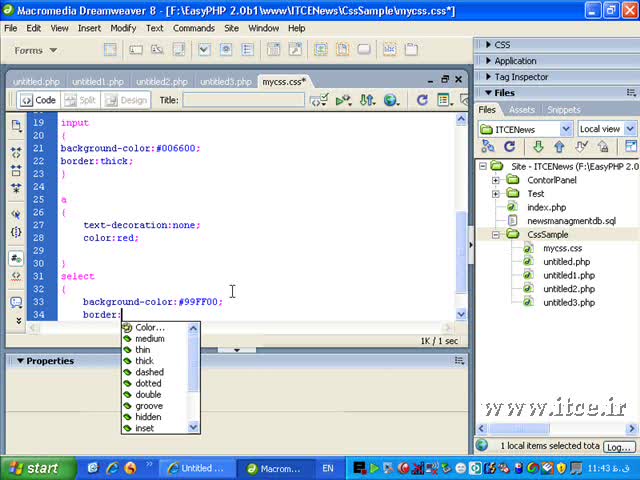Click File Management arrows icon
Screen dimensions: 640x480
367,100
